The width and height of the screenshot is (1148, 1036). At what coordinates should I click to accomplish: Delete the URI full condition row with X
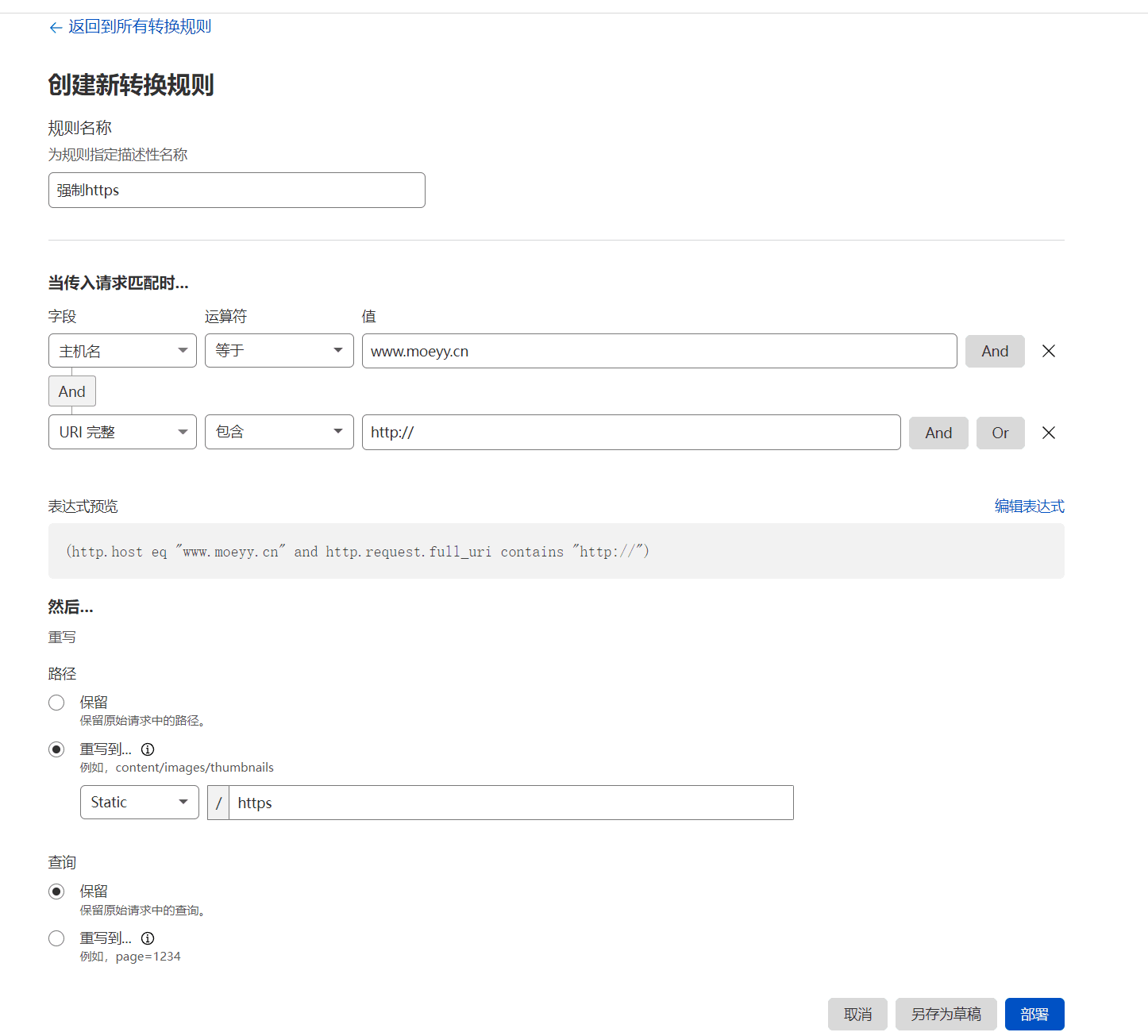click(1048, 433)
